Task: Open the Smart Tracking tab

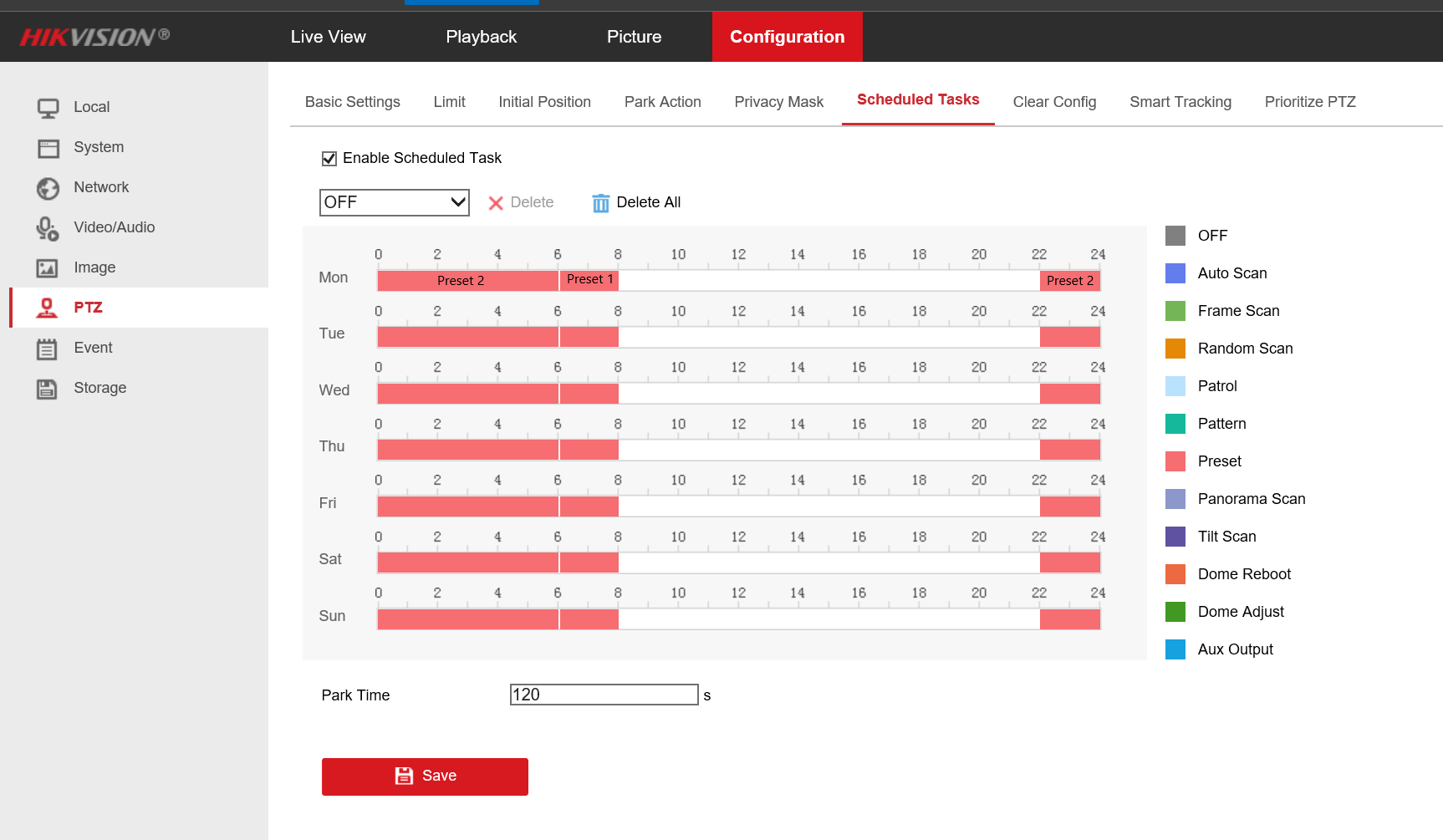Action: 1180,102
